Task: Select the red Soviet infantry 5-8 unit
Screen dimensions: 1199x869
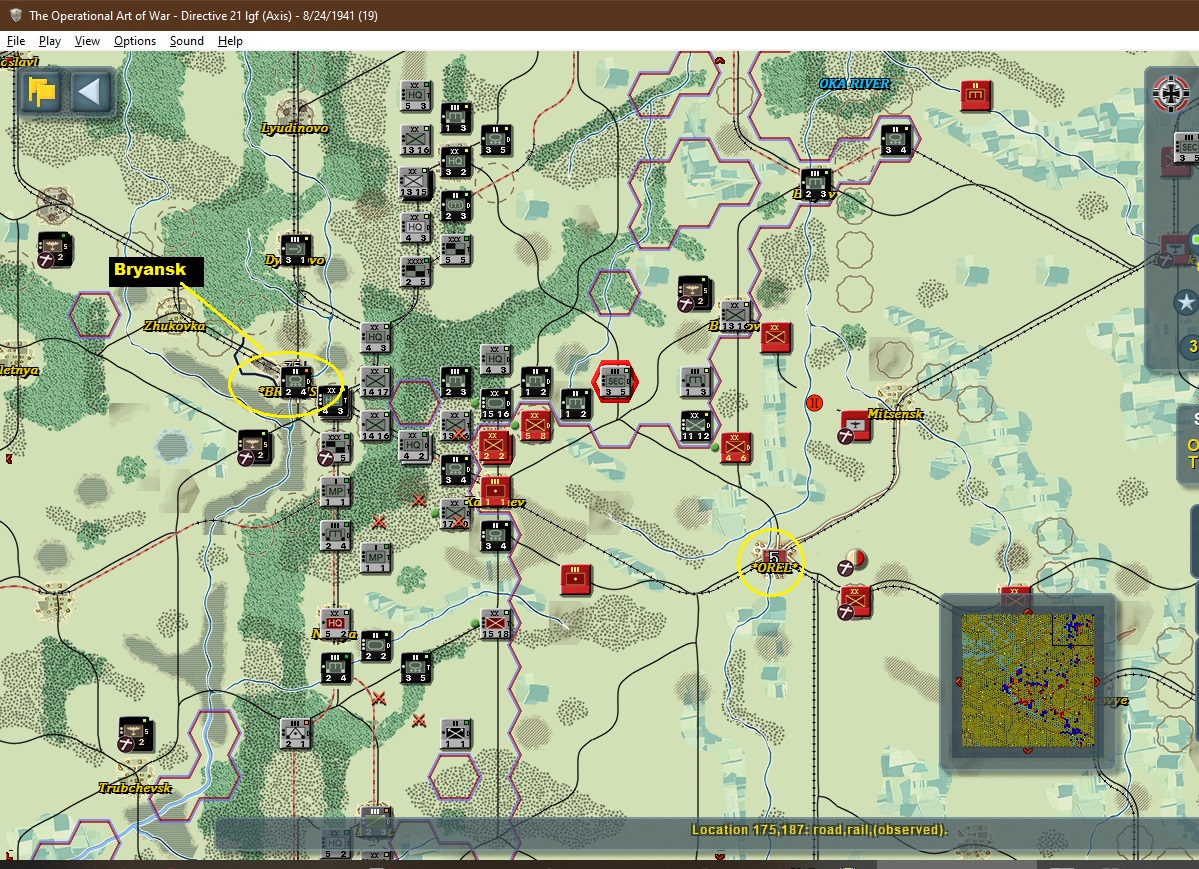Action: point(536,426)
